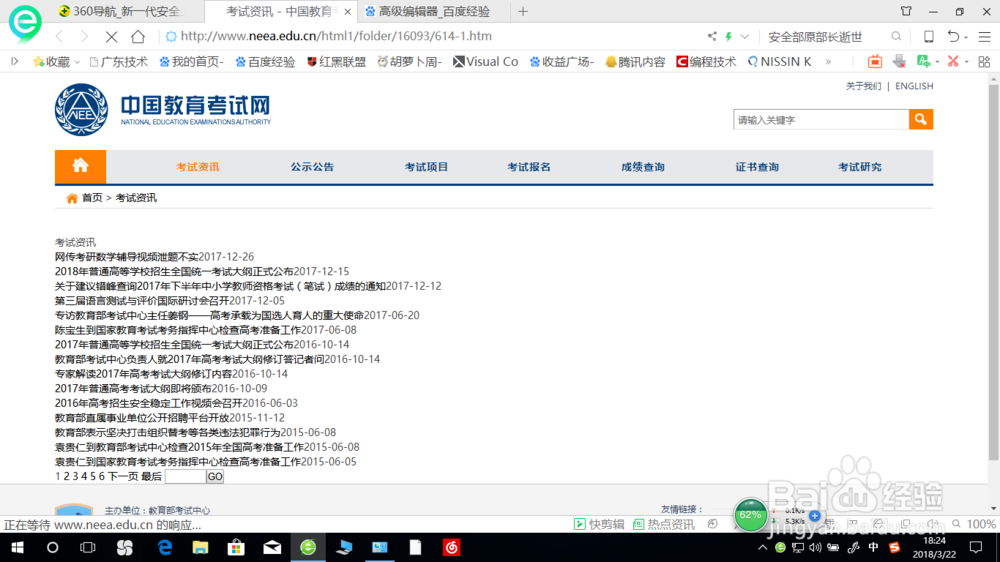
Task: Close the 考试资讯 tab
Action: coord(348,11)
